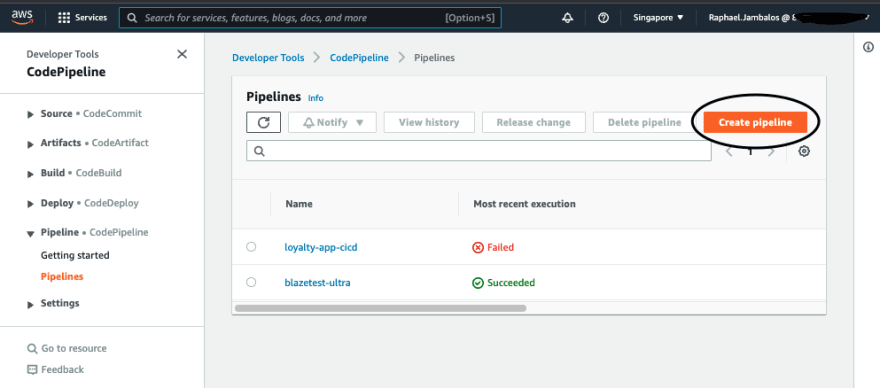Open Getting started in sidebar
880x388 pixels.
point(75,255)
